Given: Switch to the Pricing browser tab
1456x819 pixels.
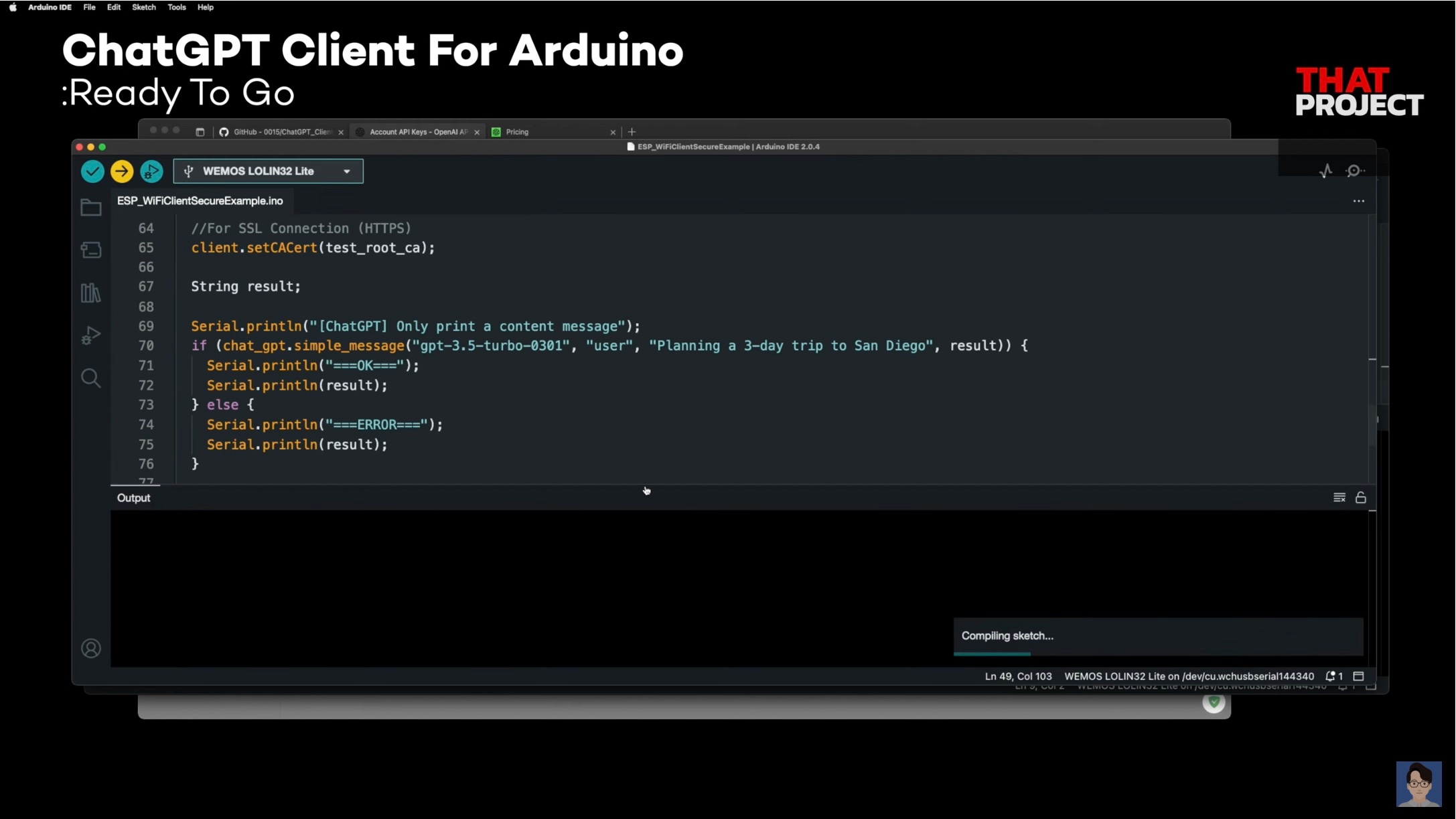Looking at the screenshot, I should coord(517,132).
